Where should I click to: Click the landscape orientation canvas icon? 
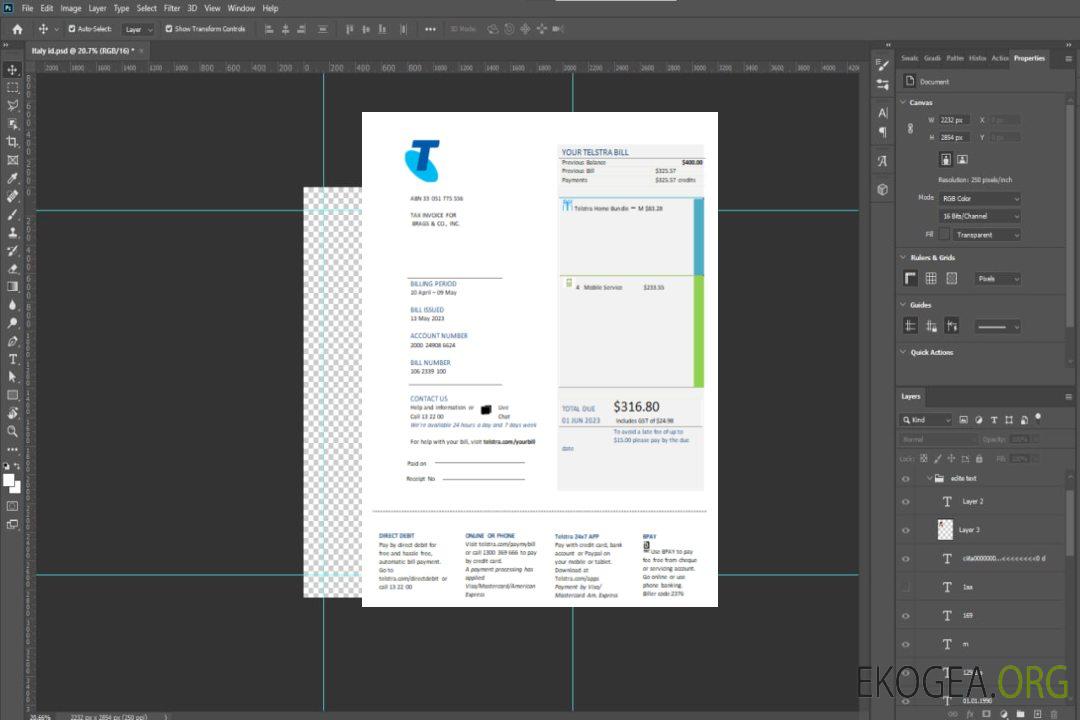click(x=962, y=159)
